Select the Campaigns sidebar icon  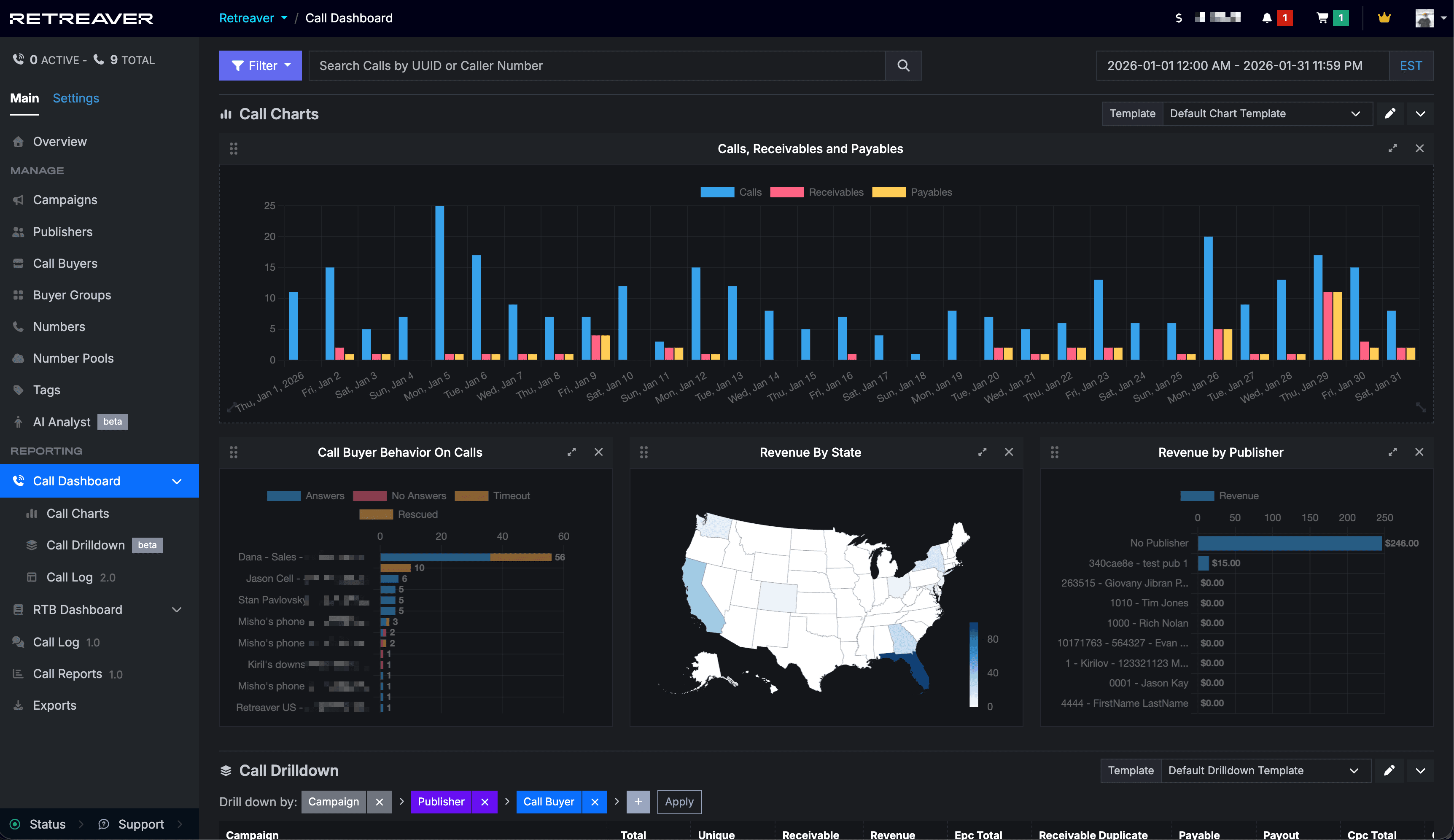[x=18, y=199]
